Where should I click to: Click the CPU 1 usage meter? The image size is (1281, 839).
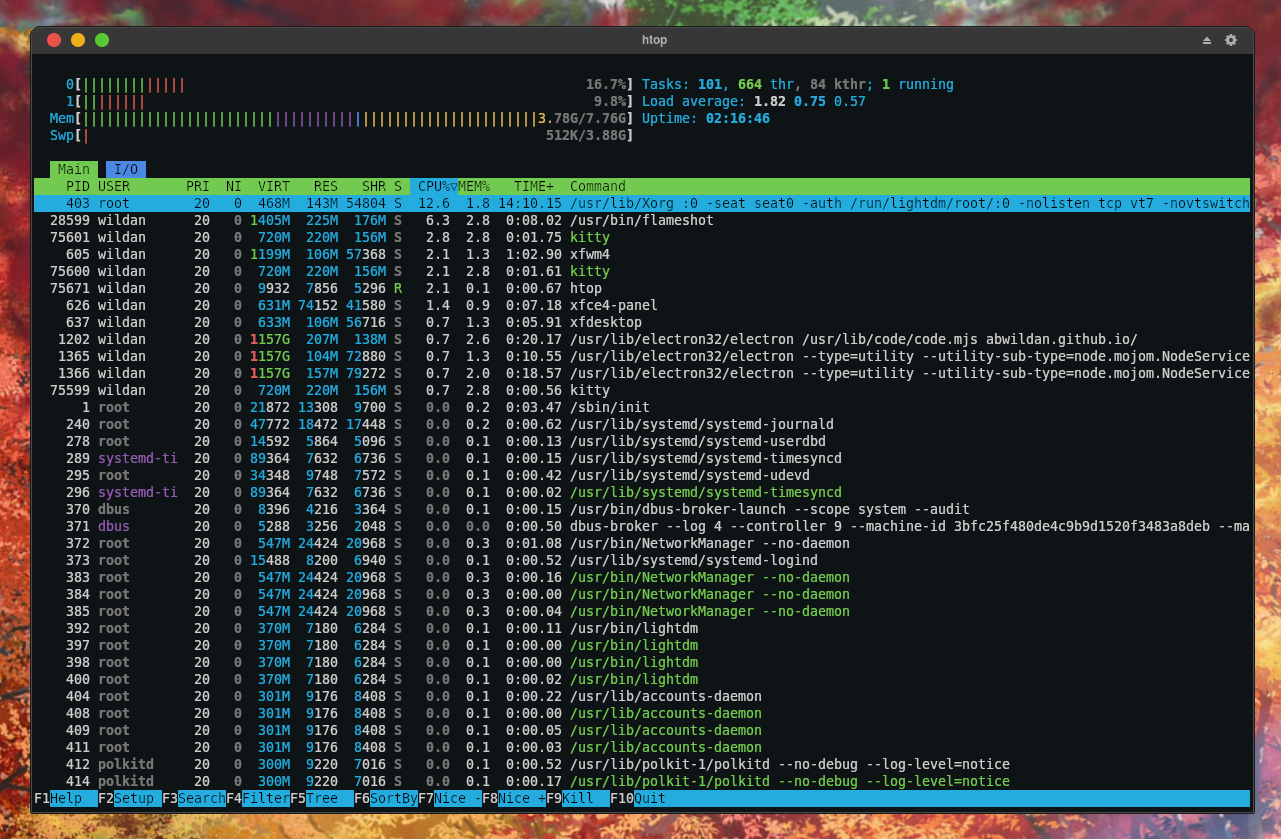coord(350,101)
